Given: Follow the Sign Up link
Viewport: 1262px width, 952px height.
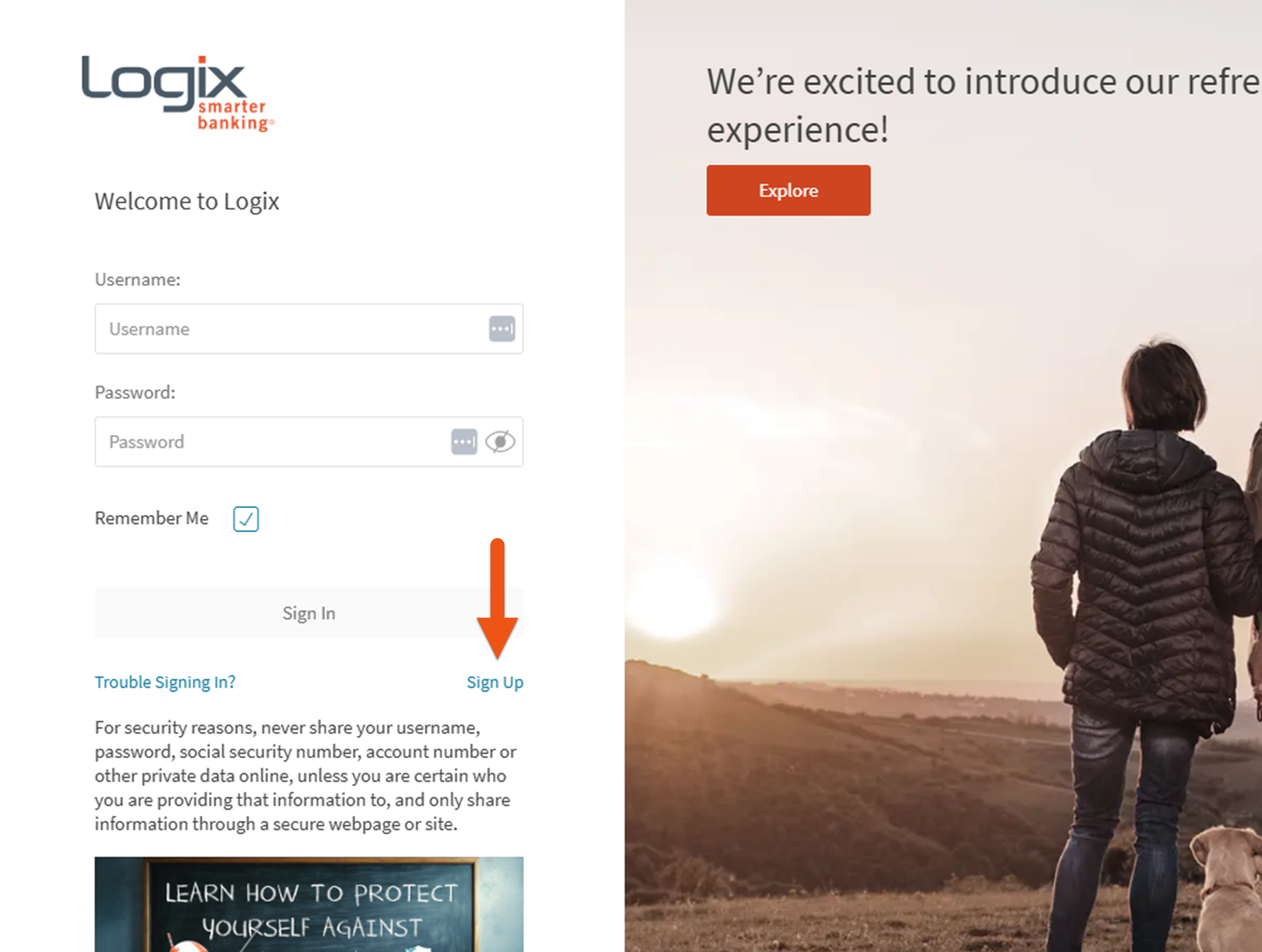Looking at the screenshot, I should (x=494, y=682).
